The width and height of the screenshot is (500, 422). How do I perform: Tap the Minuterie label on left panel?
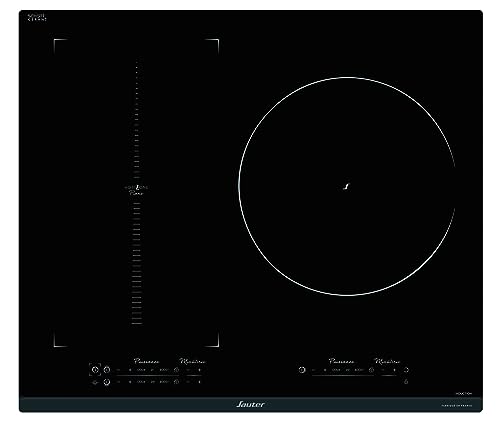(193, 362)
